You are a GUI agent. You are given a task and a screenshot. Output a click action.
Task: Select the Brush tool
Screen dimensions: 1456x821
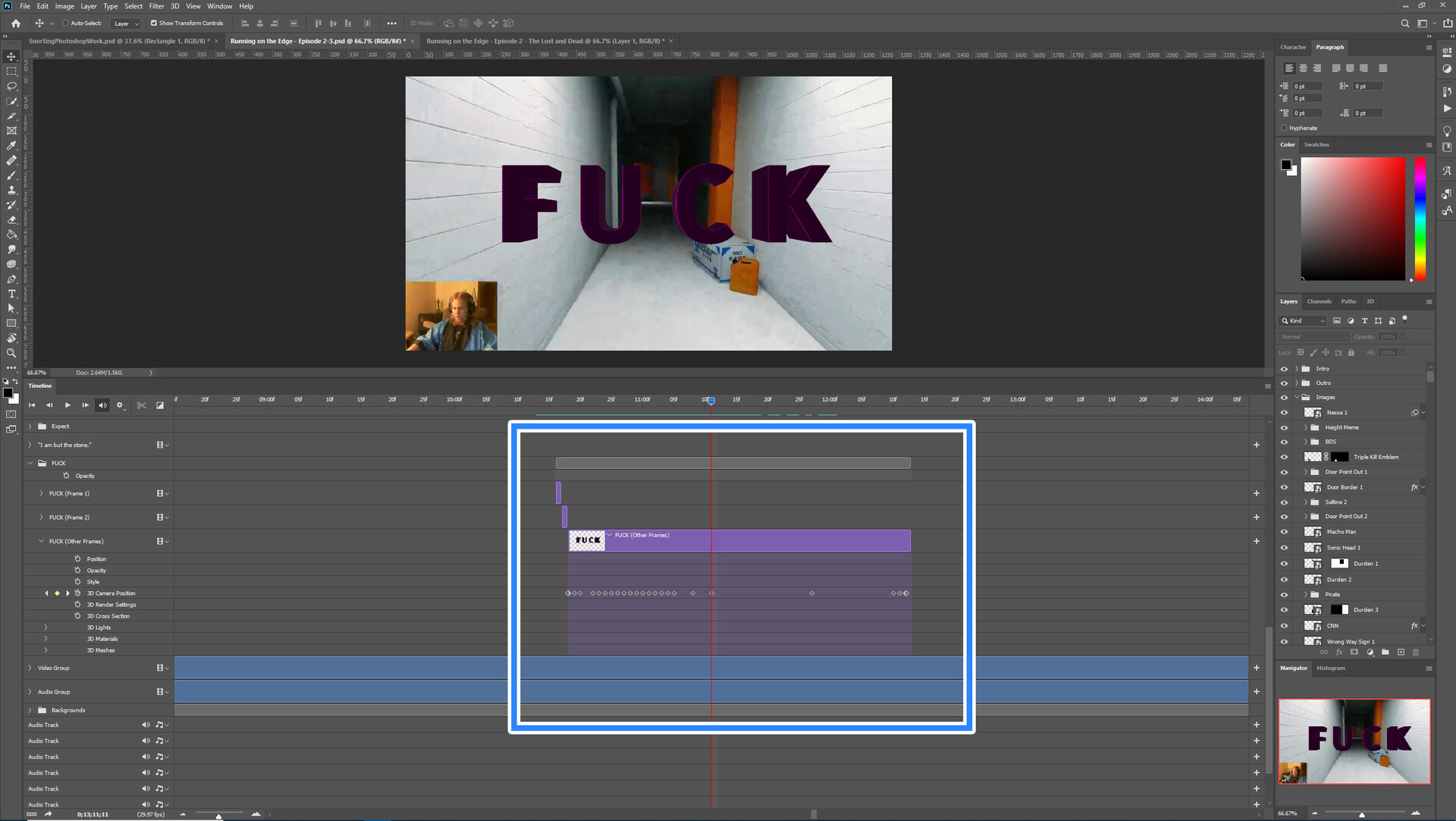click(x=11, y=175)
